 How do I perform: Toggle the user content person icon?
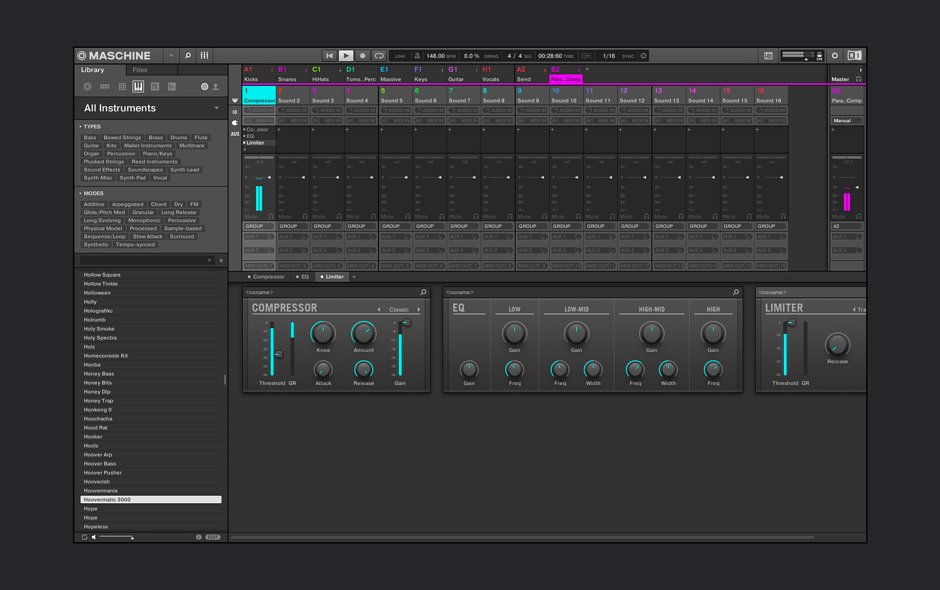tap(216, 86)
